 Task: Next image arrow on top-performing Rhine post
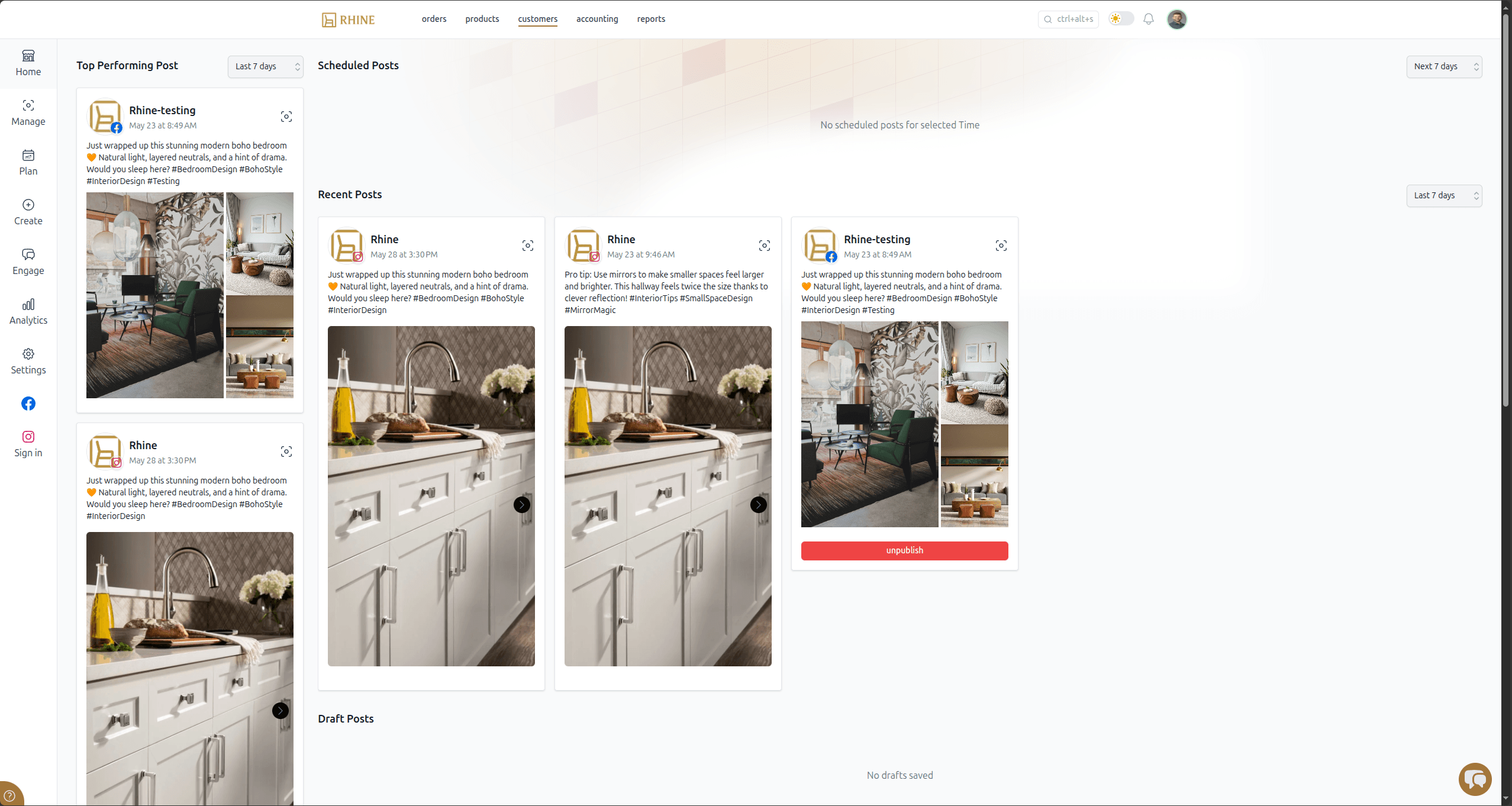pyautogui.click(x=280, y=711)
